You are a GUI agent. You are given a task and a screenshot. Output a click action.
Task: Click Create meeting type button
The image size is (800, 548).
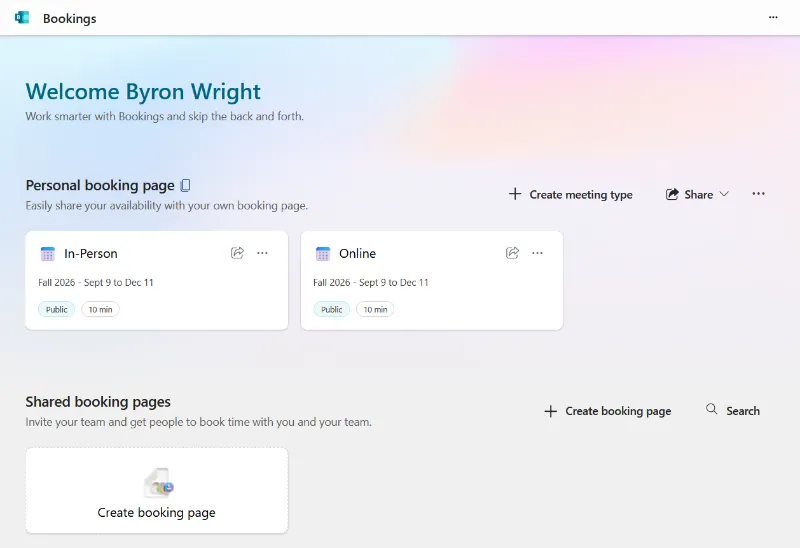[x=570, y=194]
